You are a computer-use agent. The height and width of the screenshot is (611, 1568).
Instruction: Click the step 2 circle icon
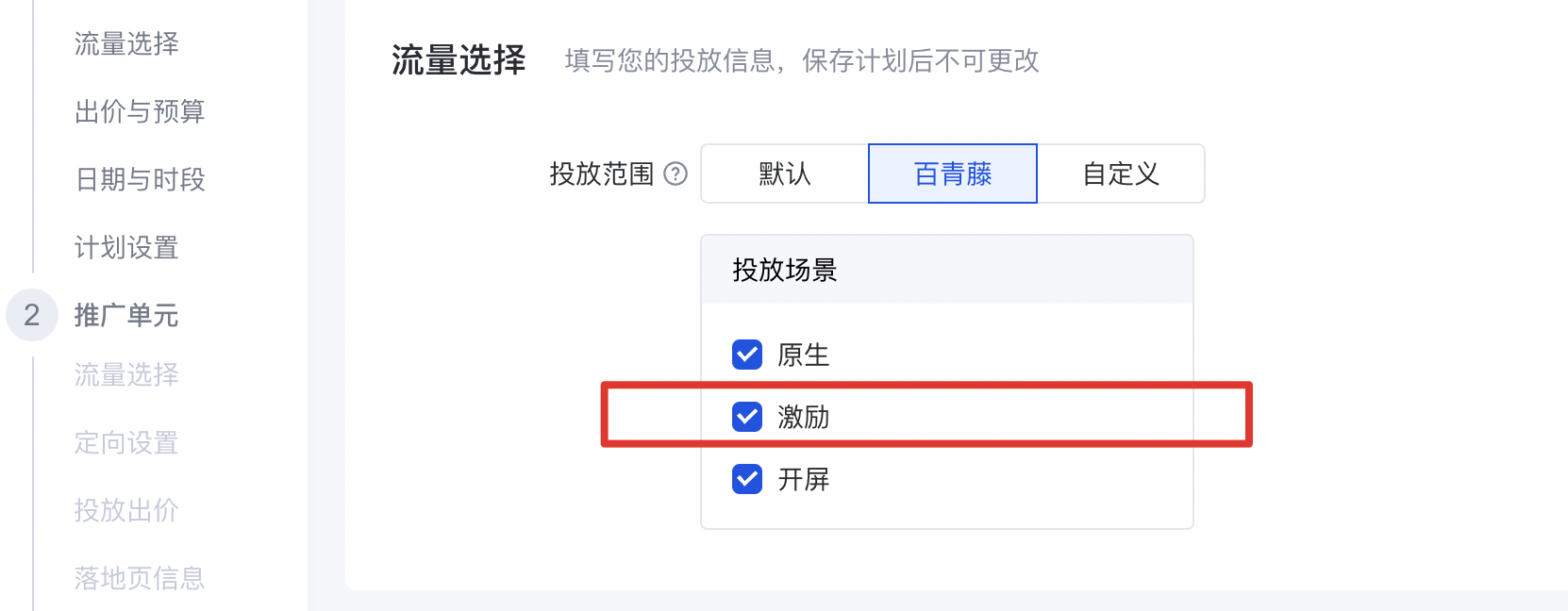click(x=32, y=315)
